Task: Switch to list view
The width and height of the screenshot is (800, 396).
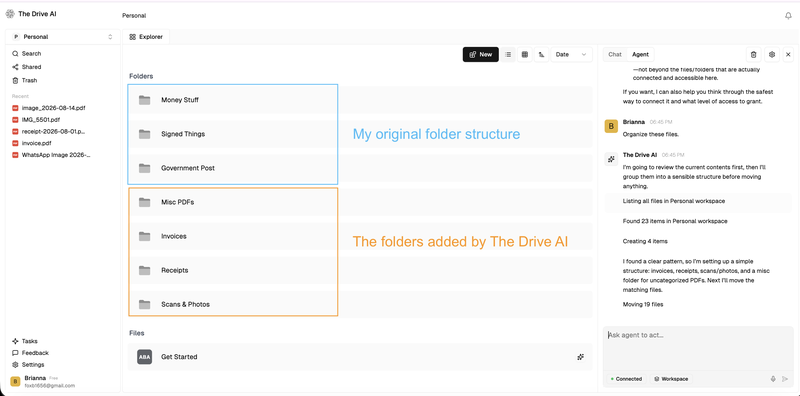Action: point(508,55)
